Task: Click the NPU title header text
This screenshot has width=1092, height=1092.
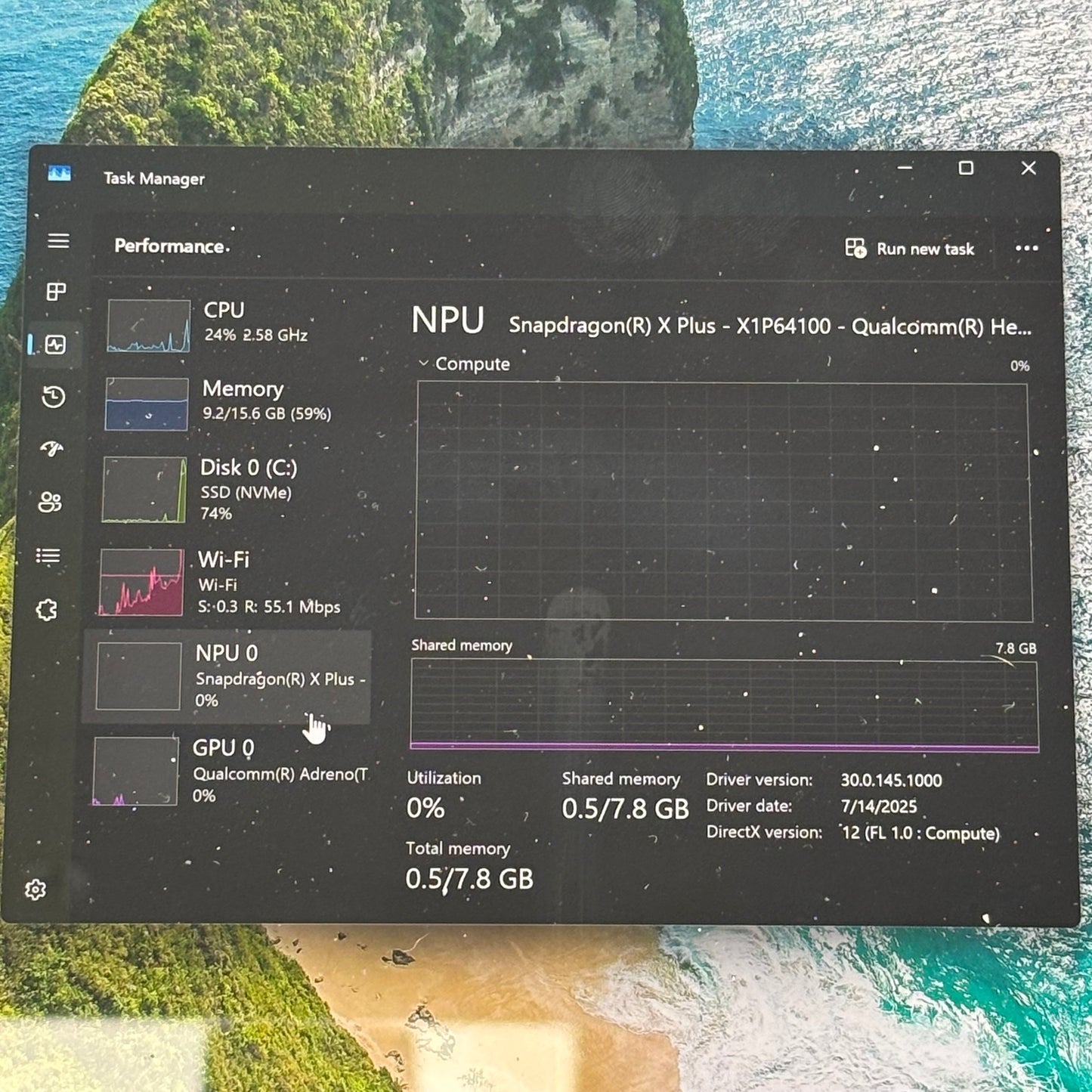Action: (x=447, y=321)
